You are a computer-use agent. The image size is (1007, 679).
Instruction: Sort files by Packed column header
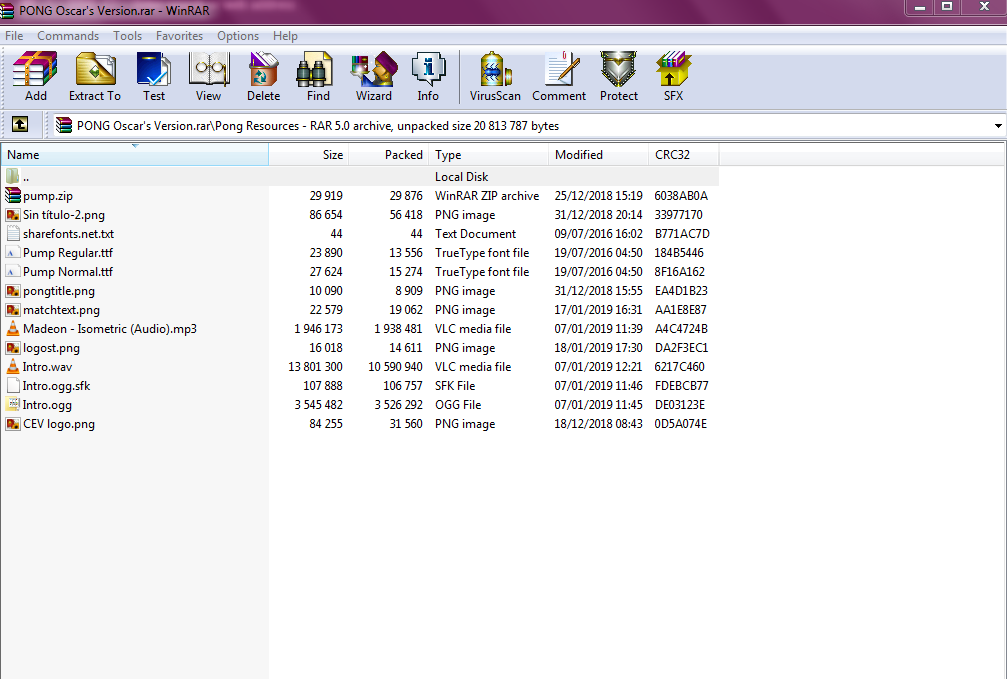pos(389,155)
